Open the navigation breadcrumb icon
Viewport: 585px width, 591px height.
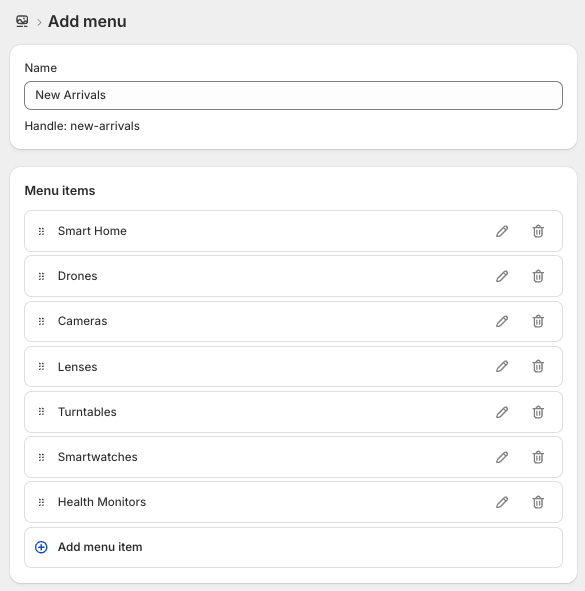(22, 21)
